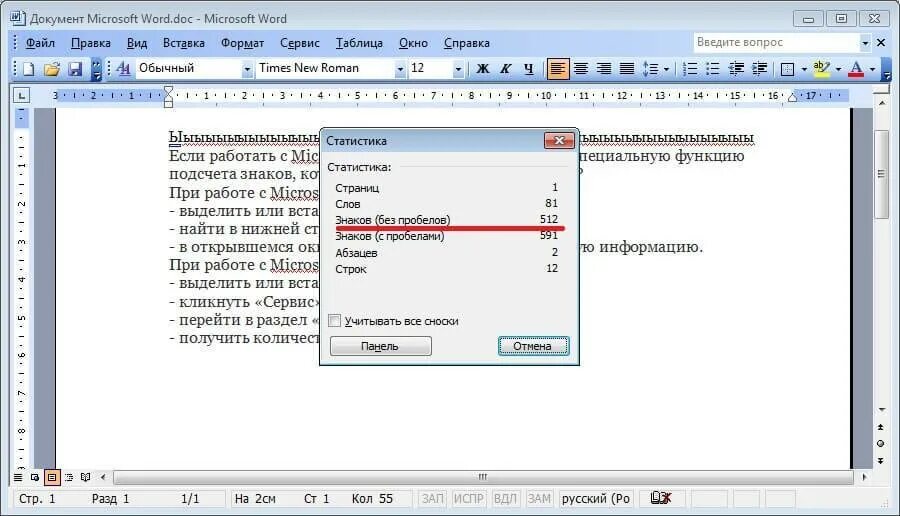Open the Вставка menu
This screenshot has width=900, height=516.
pos(184,43)
